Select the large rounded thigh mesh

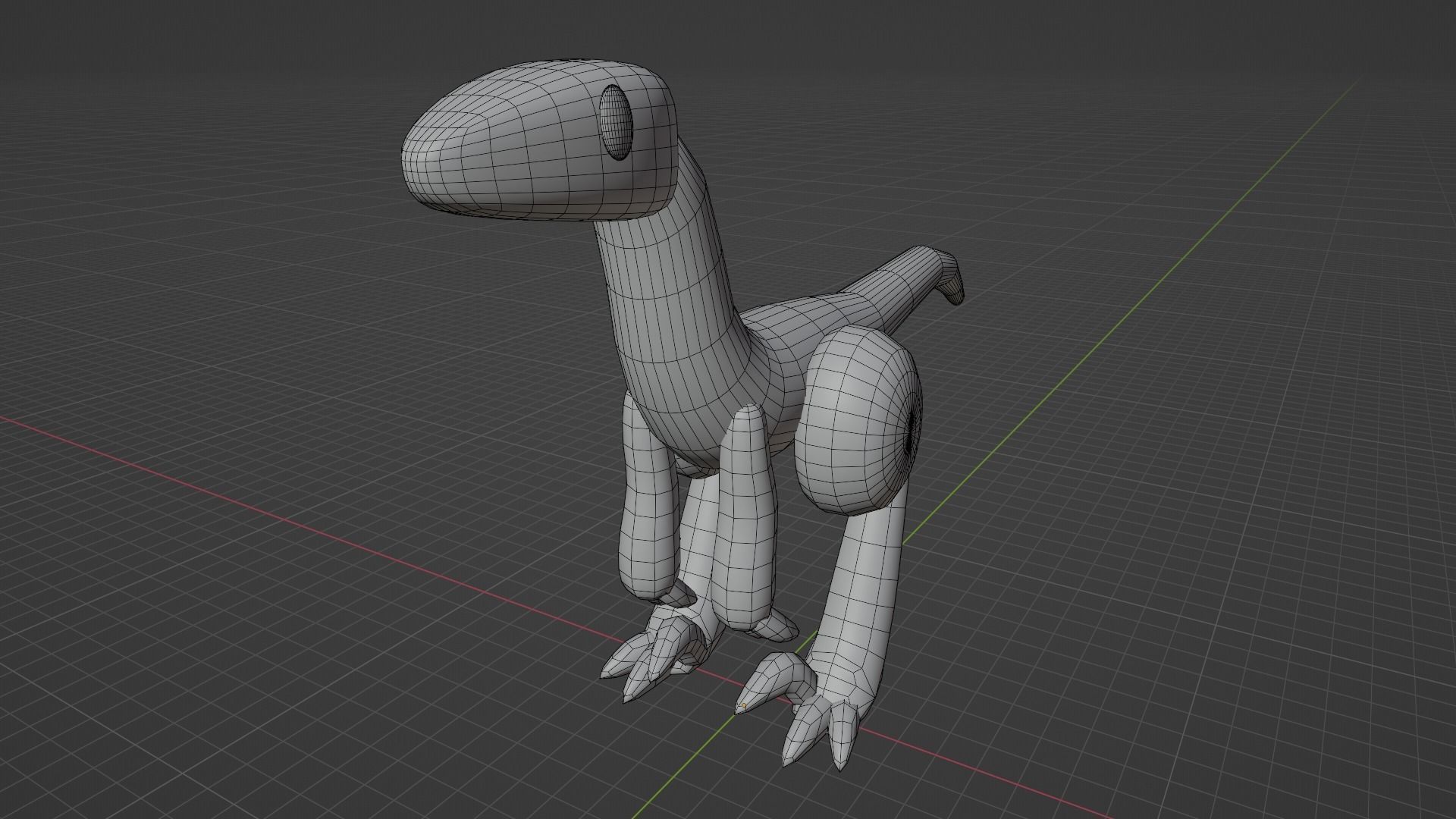coord(857,421)
